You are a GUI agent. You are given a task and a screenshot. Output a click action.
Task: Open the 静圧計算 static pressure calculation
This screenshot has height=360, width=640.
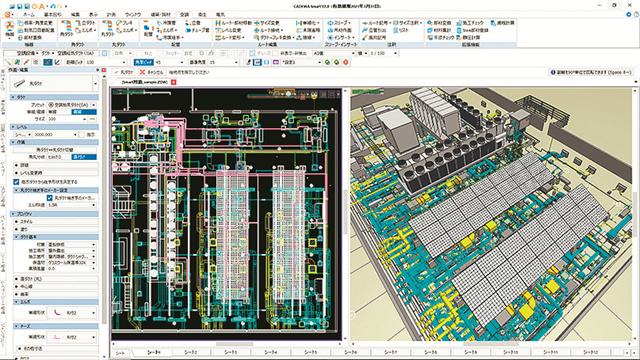pyautogui.click(x=469, y=38)
